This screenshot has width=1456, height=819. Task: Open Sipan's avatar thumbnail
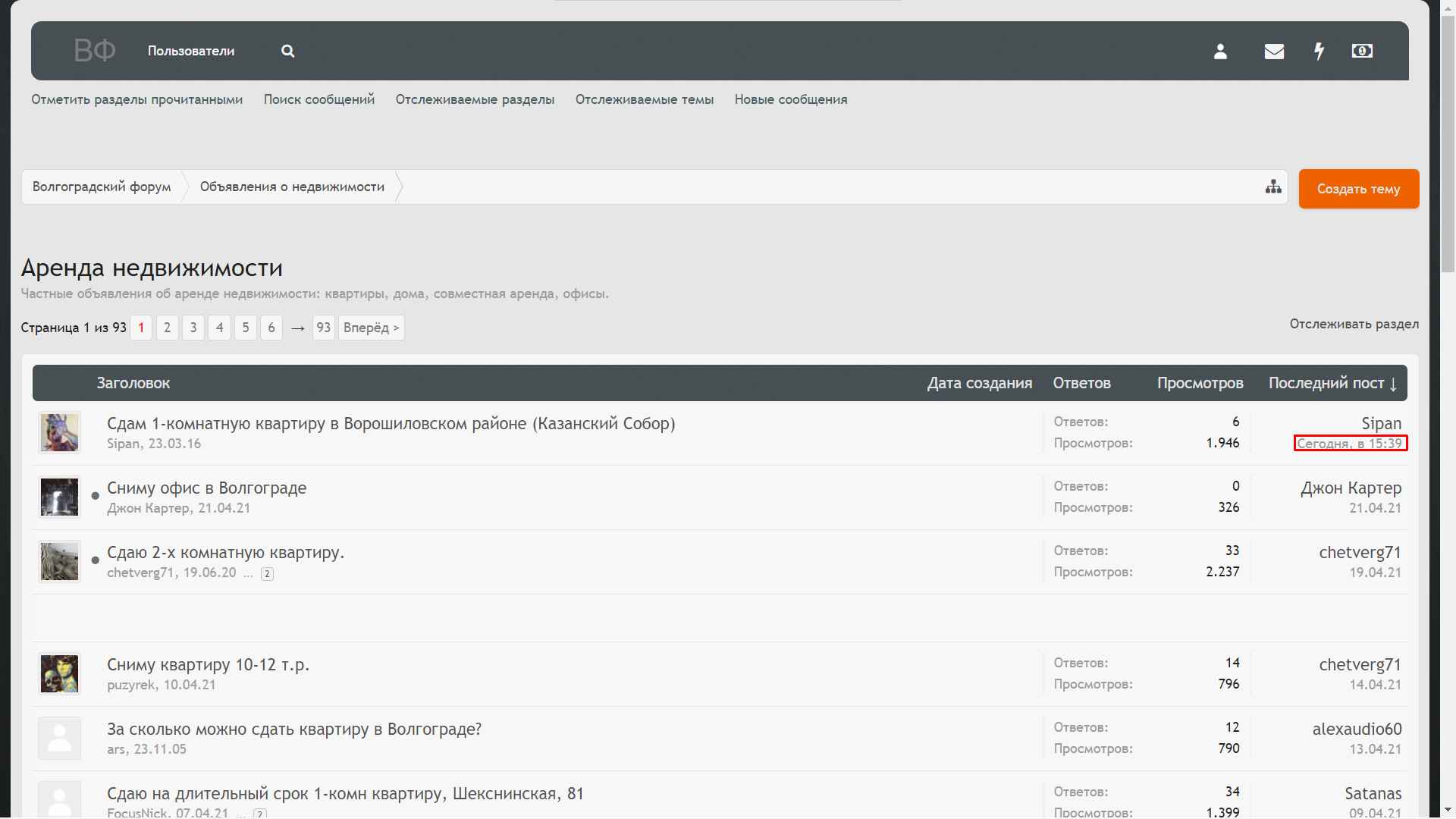[59, 433]
